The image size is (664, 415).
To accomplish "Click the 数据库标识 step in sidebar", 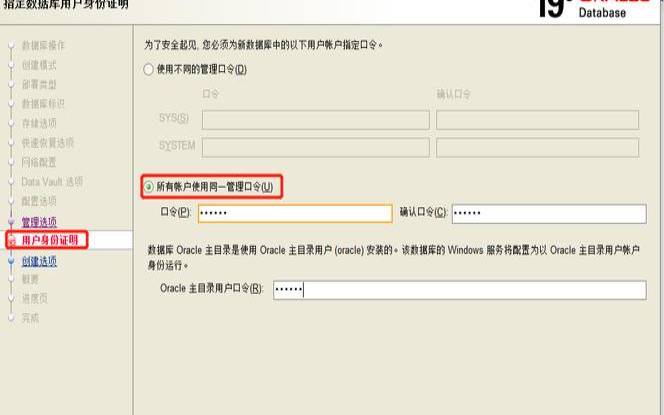I will (43, 104).
